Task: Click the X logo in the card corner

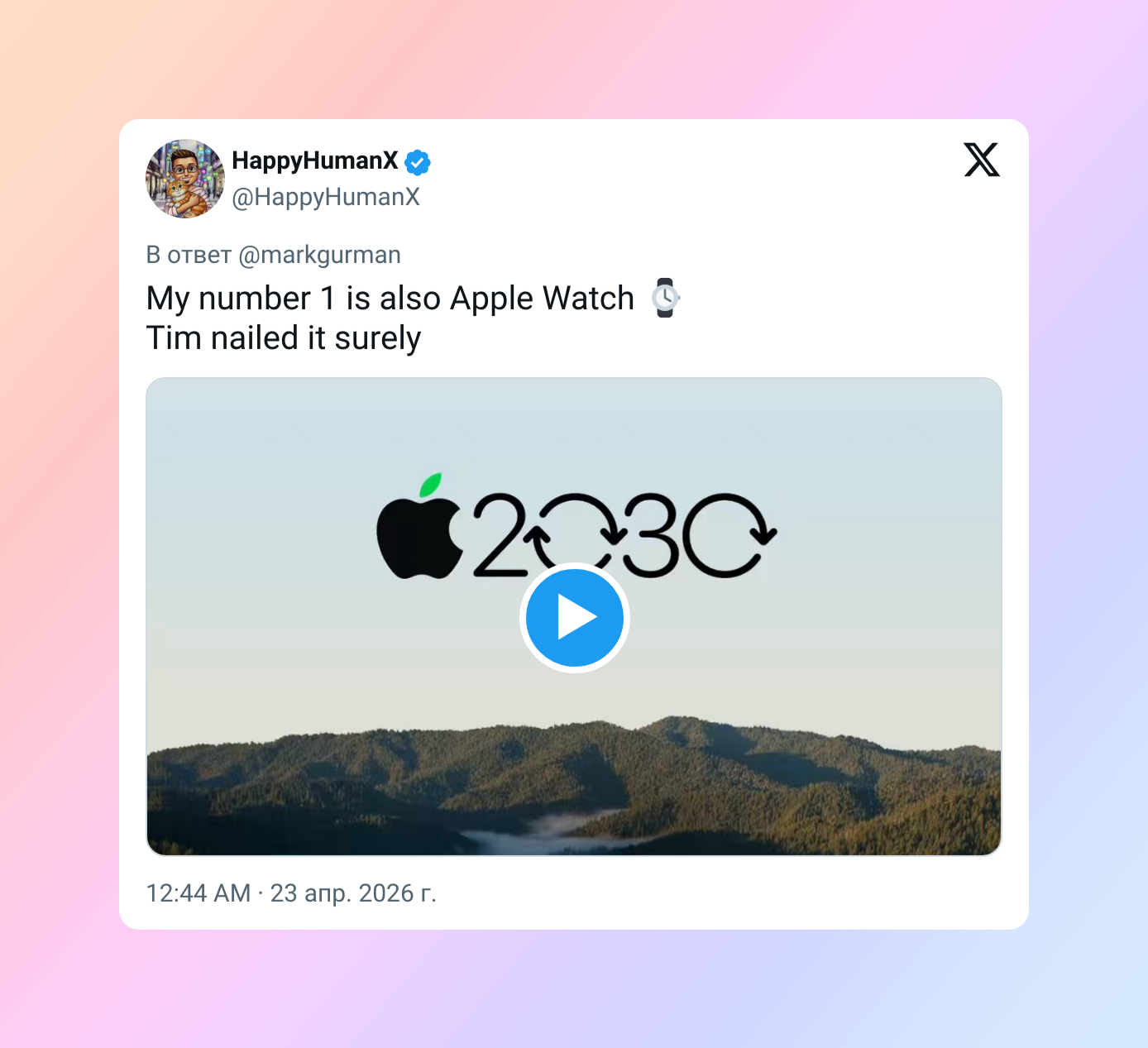Action: (x=982, y=160)
